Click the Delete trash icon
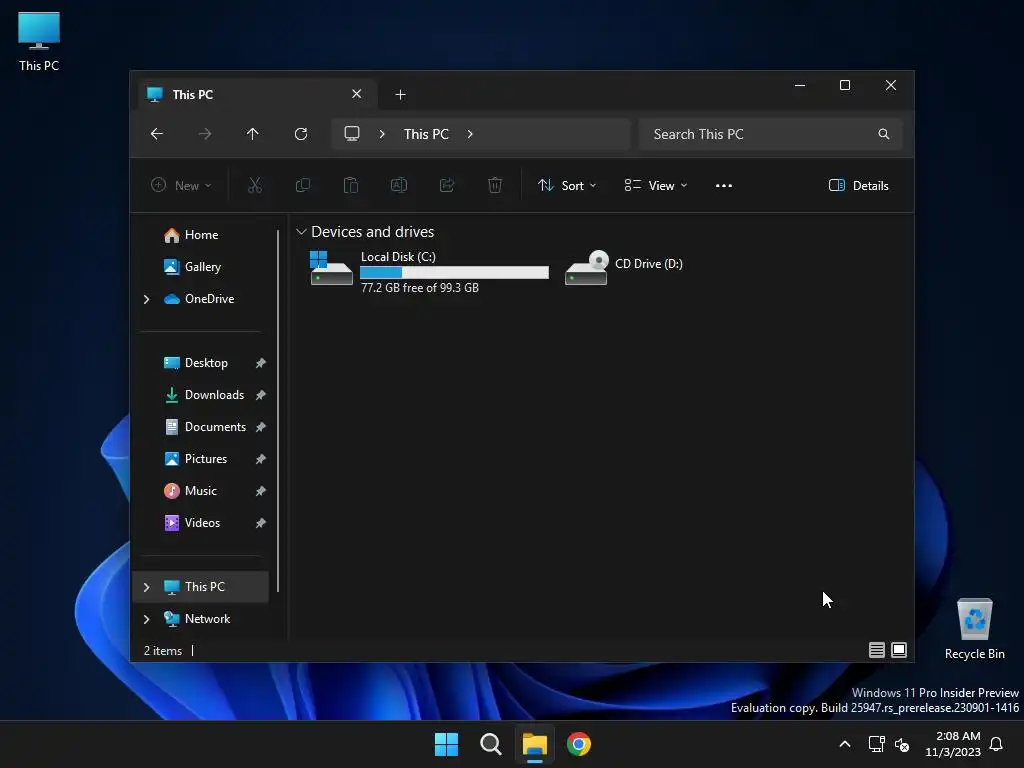Screen dimensions: 1024x768 [495, 185]
